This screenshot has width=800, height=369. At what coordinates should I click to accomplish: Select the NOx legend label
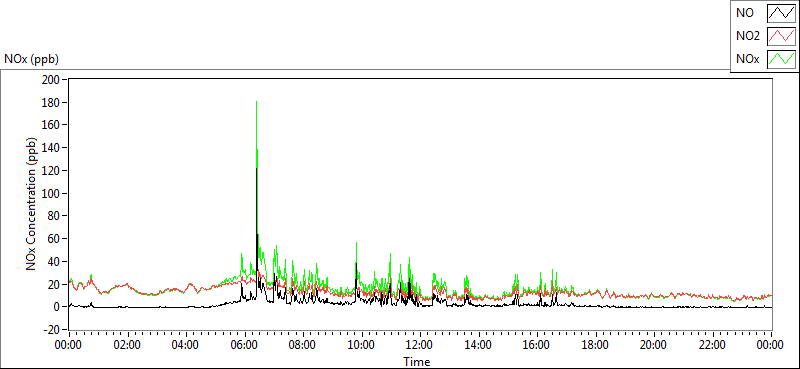(x=748, y=59)
